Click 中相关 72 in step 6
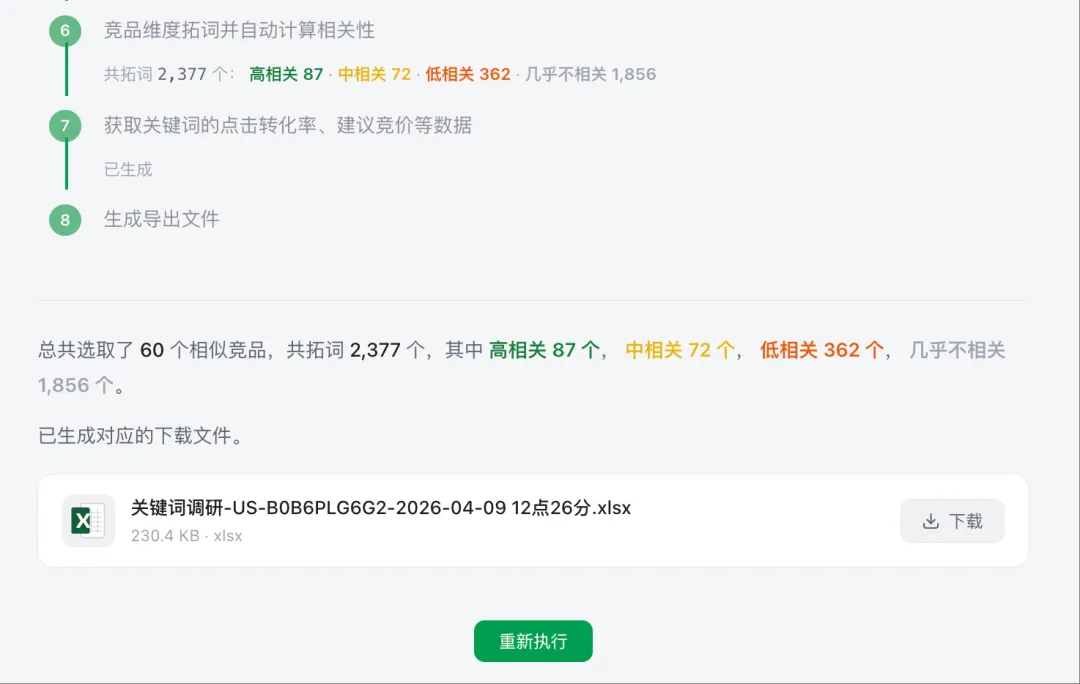 [x=374, y=74]
